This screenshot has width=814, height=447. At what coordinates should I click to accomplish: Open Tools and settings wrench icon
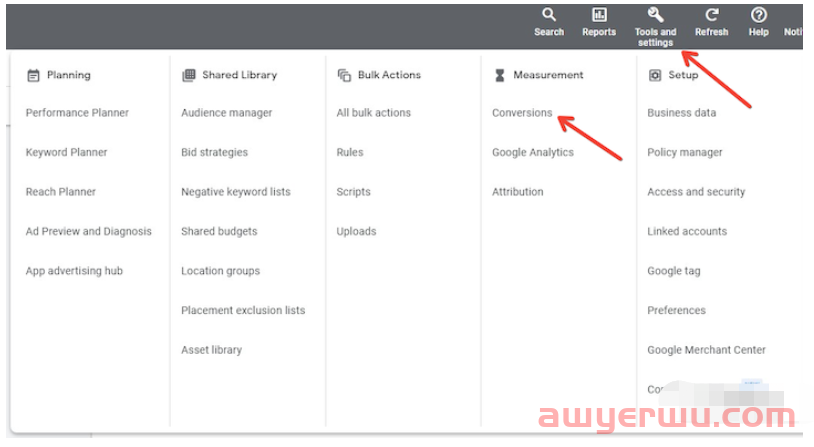pyautogui.click(x=655, y=15)
